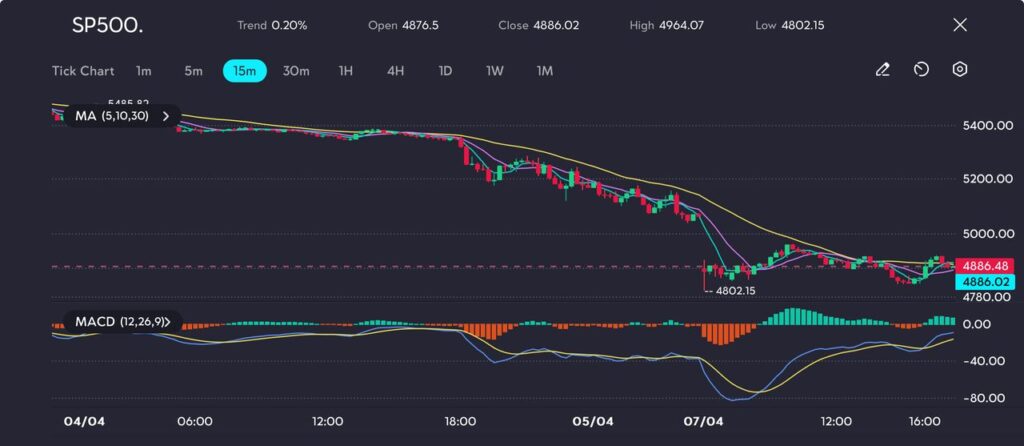This screenshot has height=446, width=1024.
Task: Open chart settings hexagon icon
Action: click(x=959, y=70)
